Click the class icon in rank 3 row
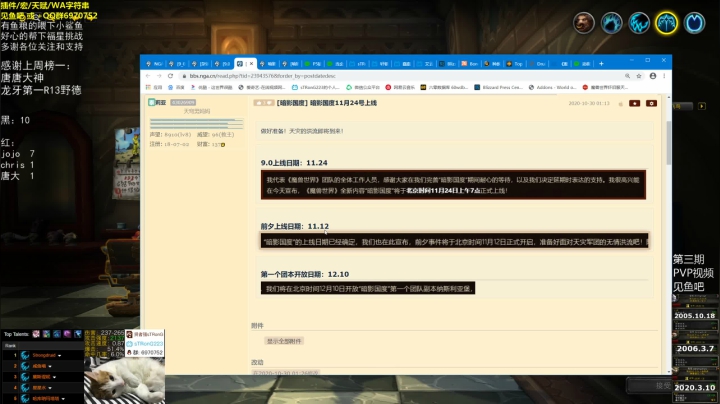The image size is (720, 404). 25,377
